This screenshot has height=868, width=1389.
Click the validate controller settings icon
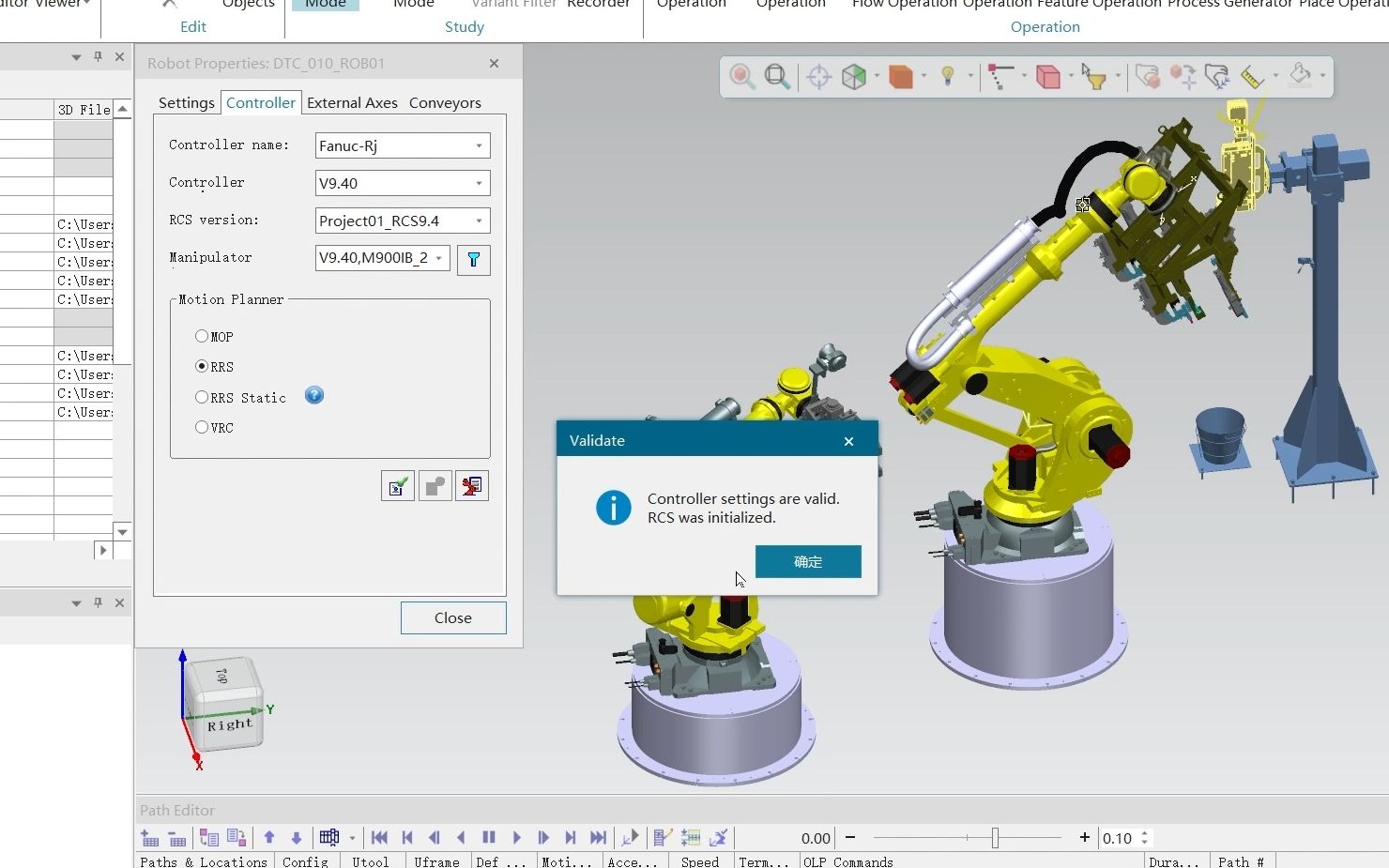398,486
